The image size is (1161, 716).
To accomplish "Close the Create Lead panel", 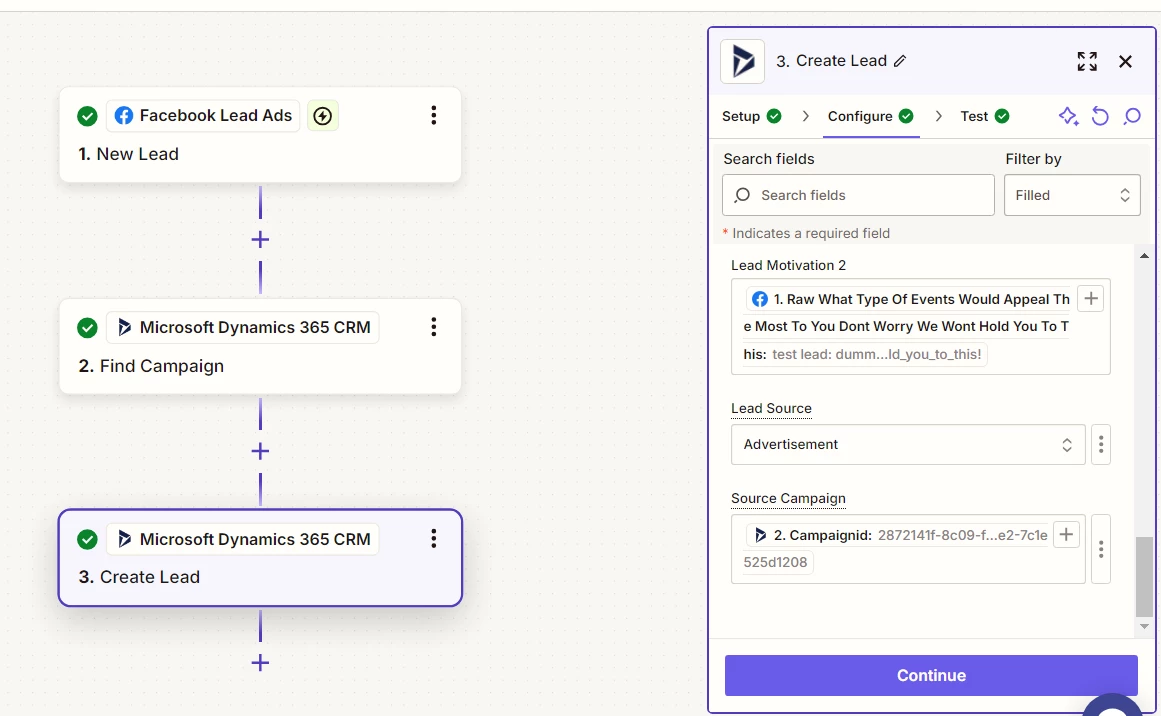I will click(1125, 61).
